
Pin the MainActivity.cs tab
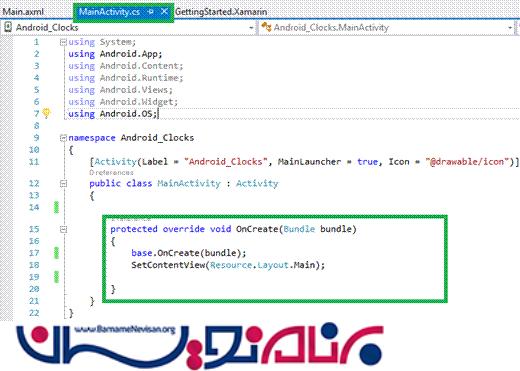(150, 12)
